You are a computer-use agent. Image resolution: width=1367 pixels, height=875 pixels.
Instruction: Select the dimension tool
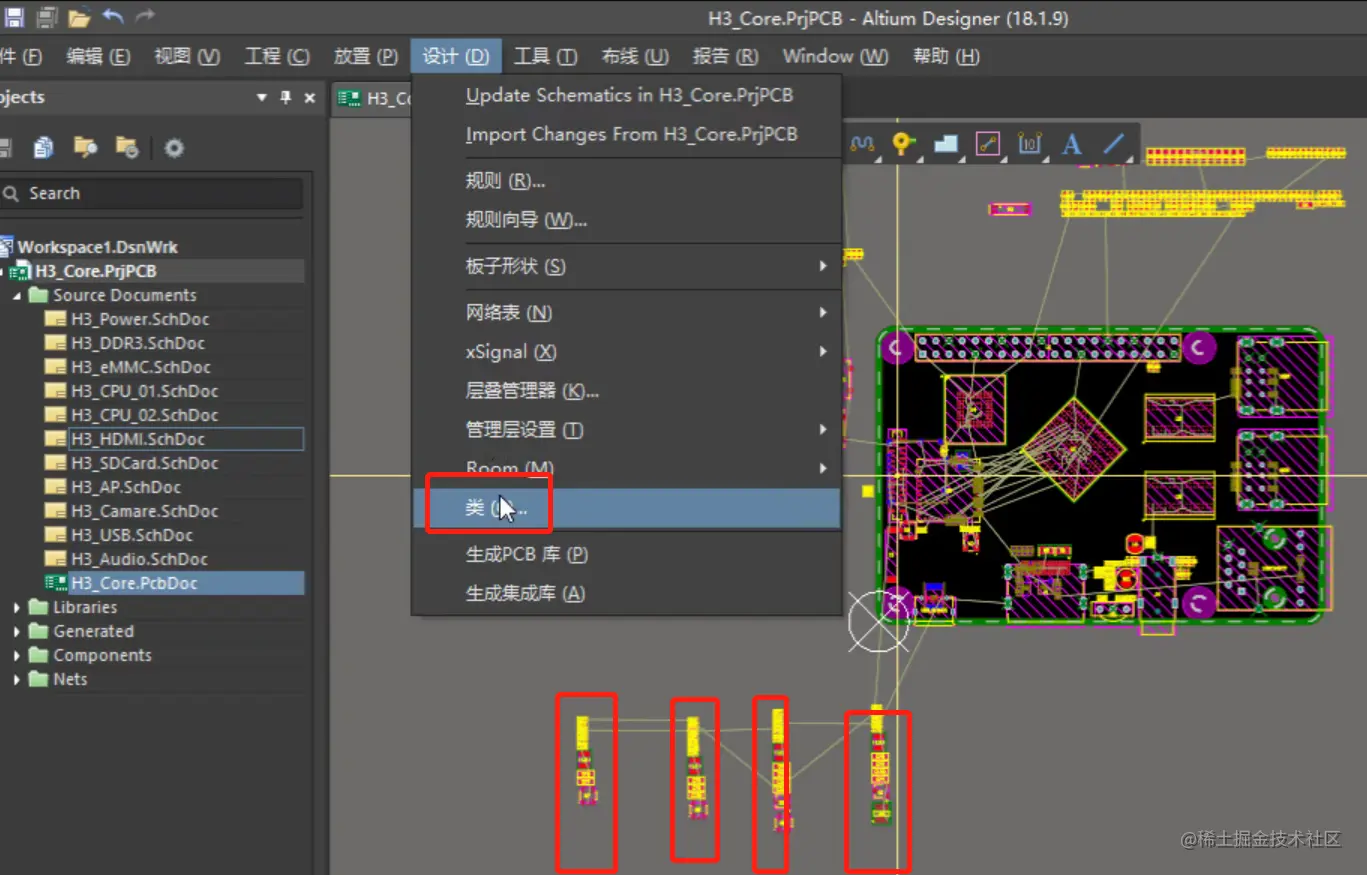[x=1030, y=144]
